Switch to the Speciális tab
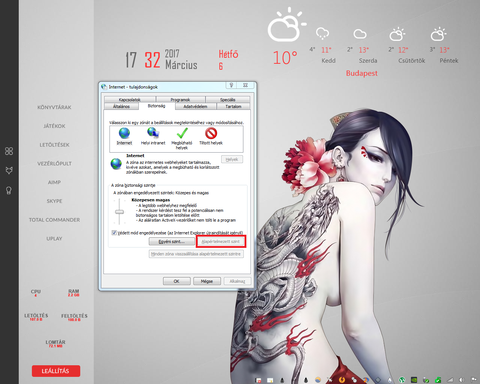Image resolution: width=480 pixels, height=384 pixels. (228, 99)
